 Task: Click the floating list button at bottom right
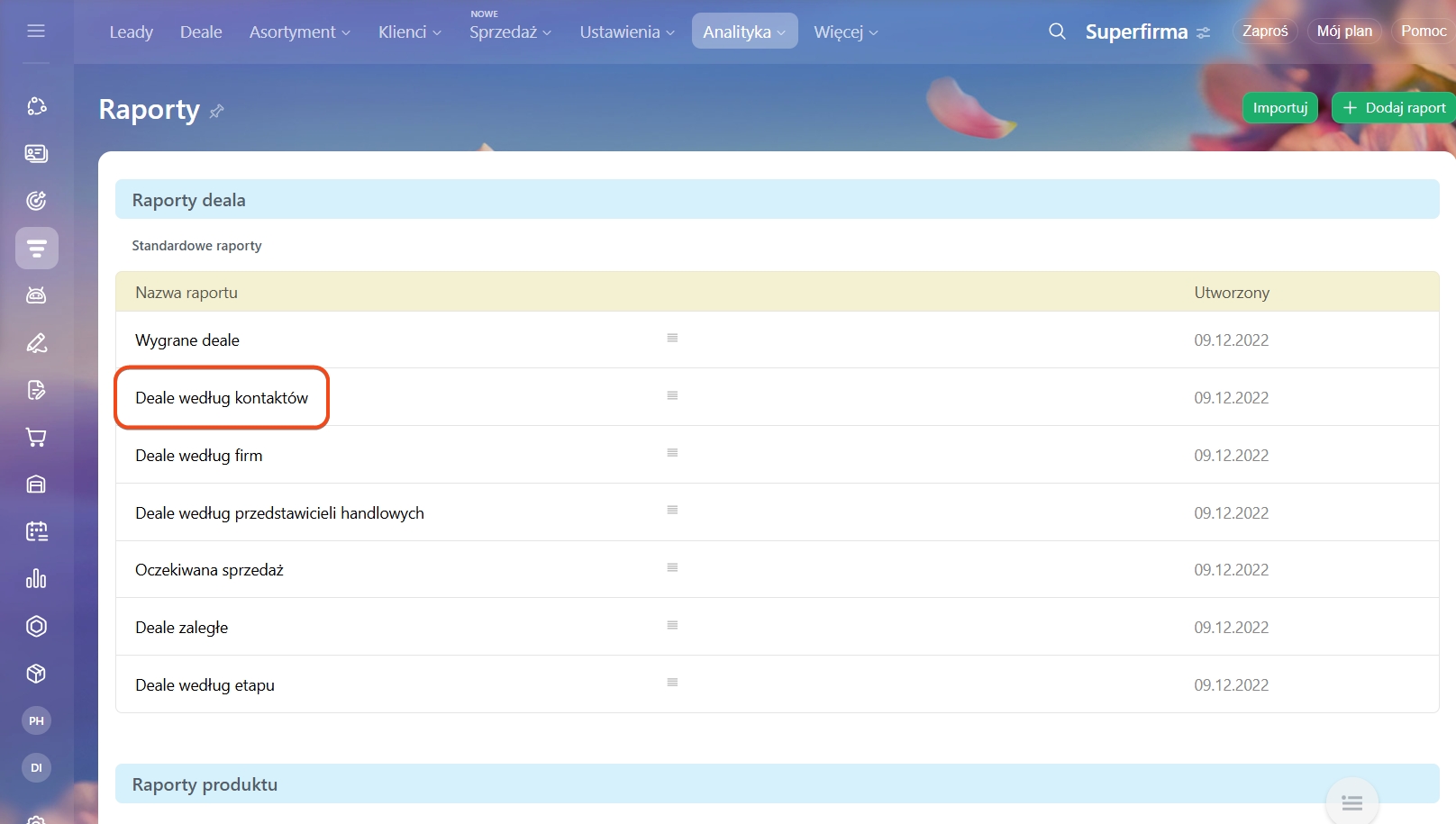click(x=1351, y=802)
